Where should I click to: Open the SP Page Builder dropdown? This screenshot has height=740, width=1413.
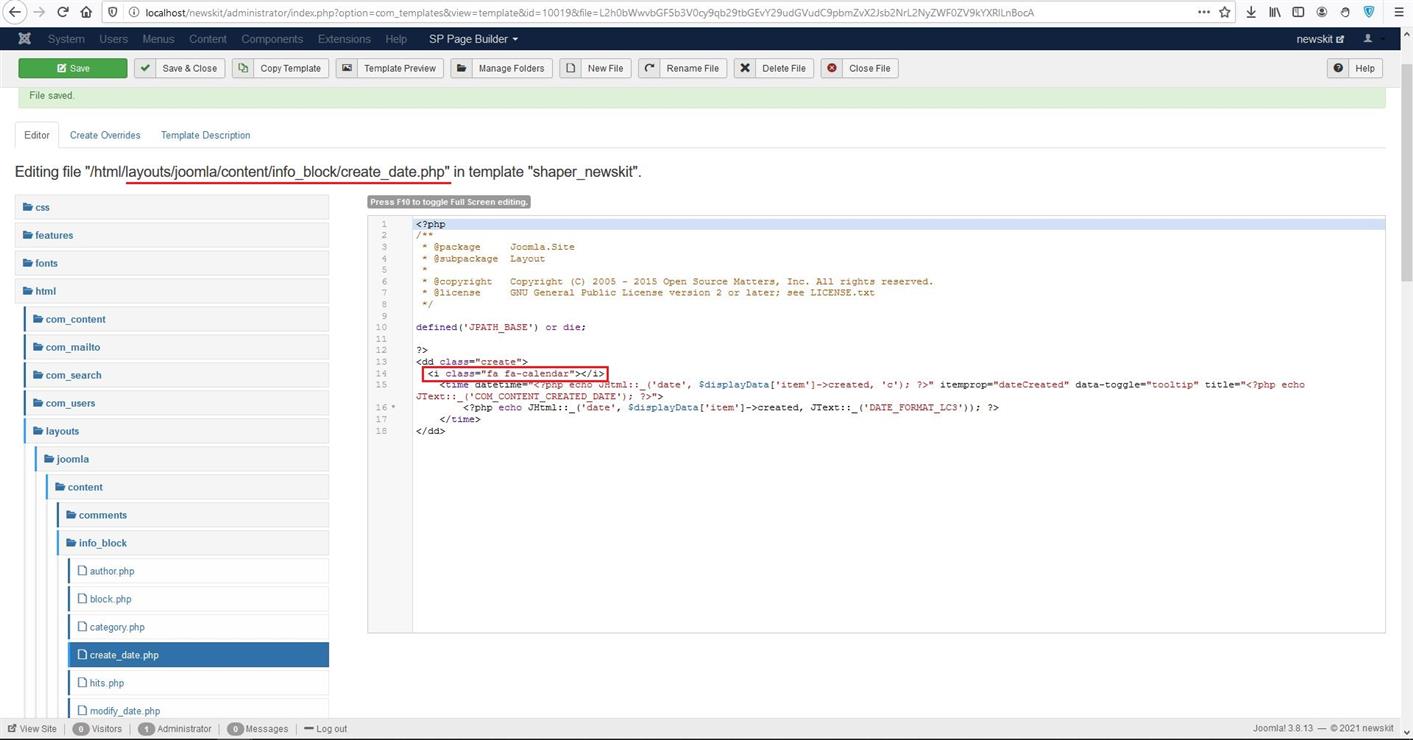(473, 39)
